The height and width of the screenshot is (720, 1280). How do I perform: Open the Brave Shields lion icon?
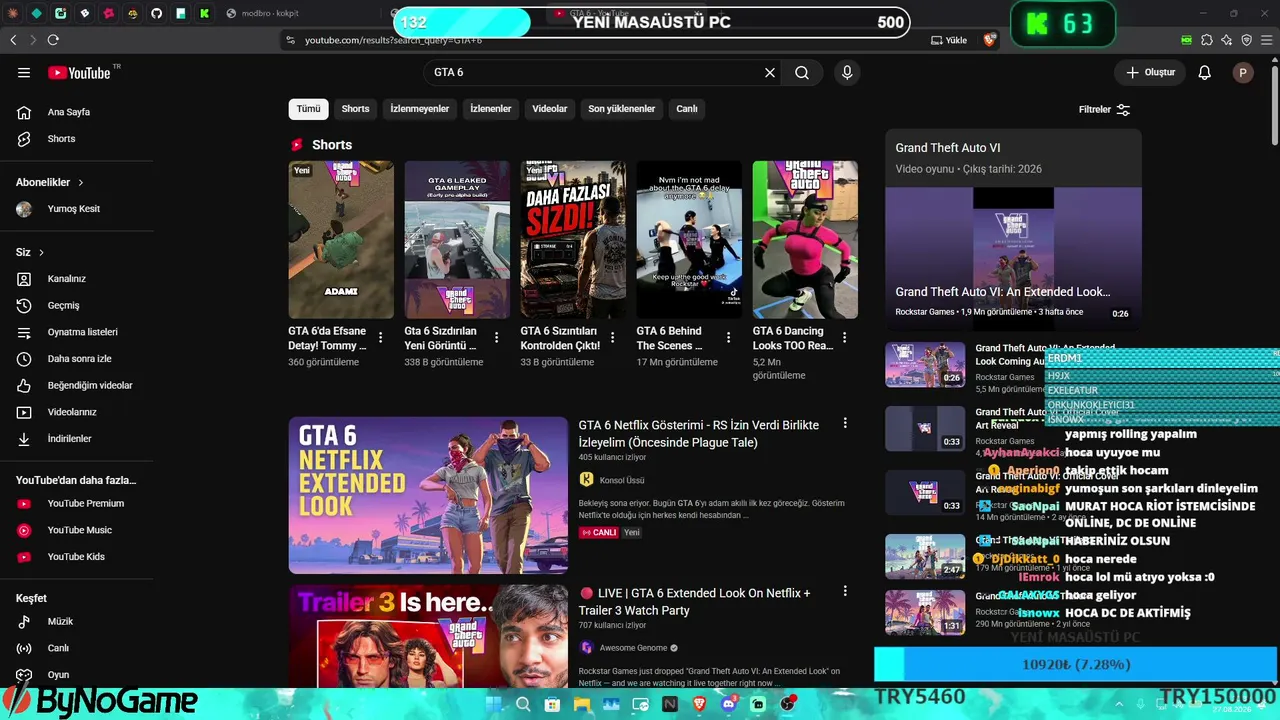[x=990, y=40]
